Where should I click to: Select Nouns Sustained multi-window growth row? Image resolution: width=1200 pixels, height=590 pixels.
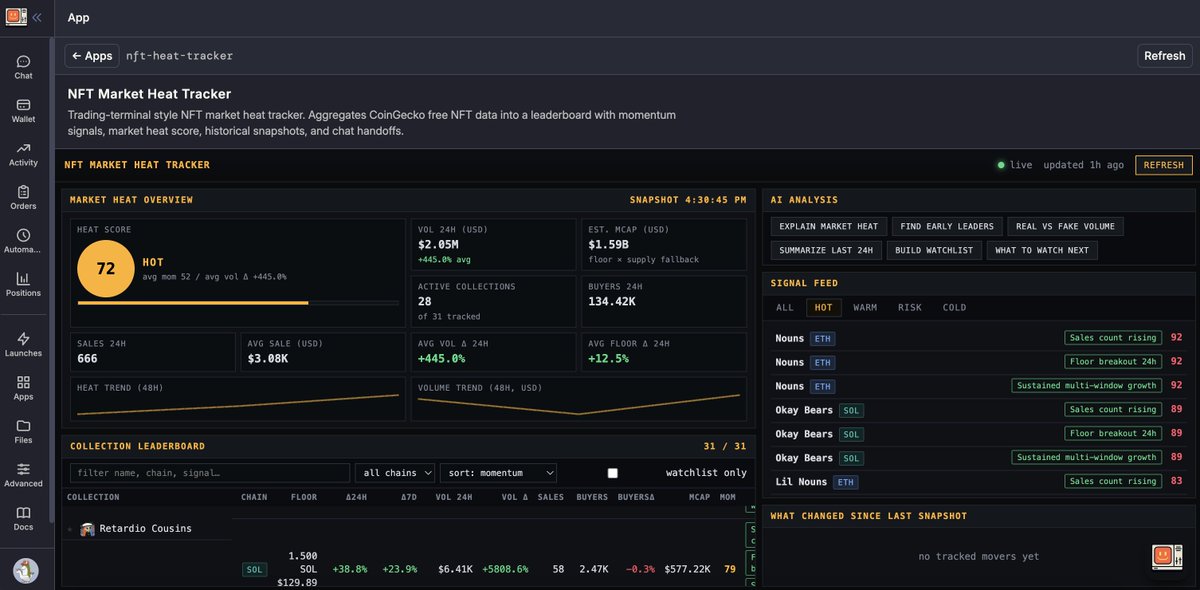coord(980,386)
